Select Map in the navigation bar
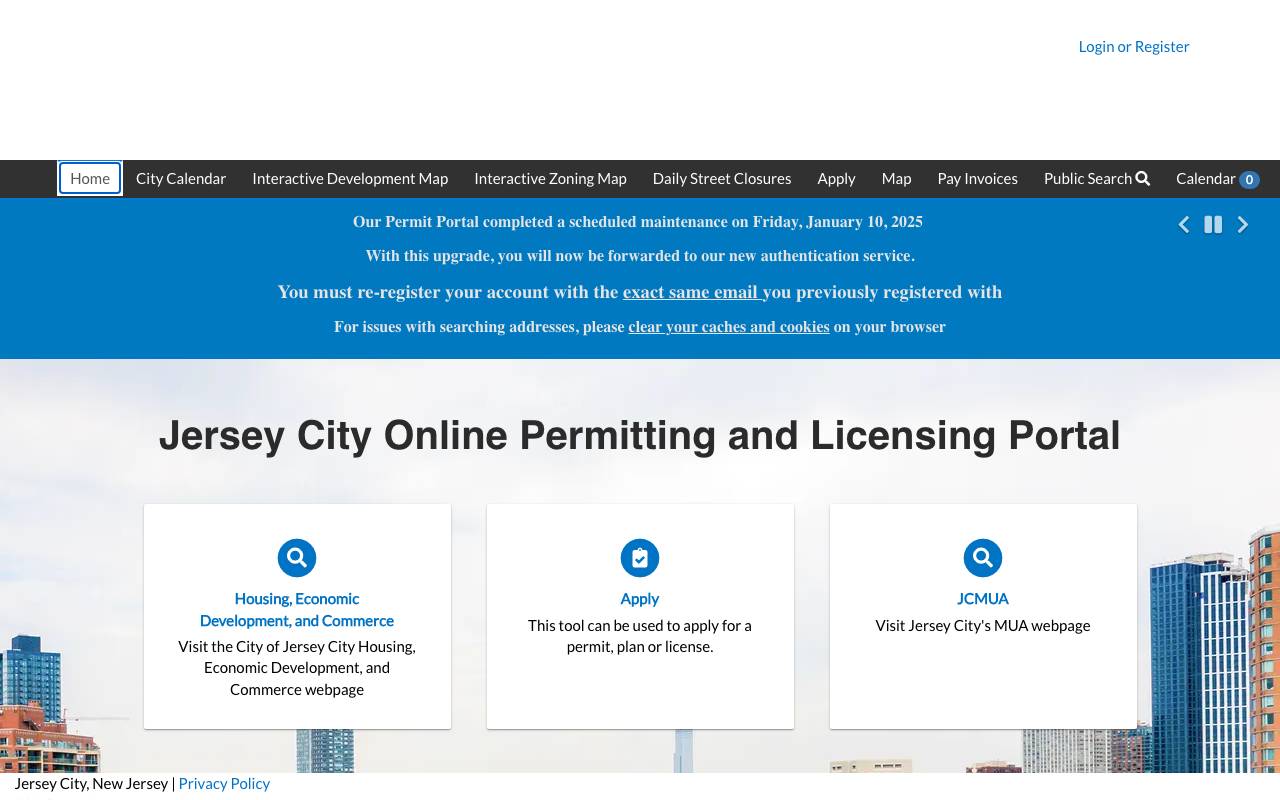Image resolution: width=1280 pixels, height=800 pixels. [x=896, y=179]
